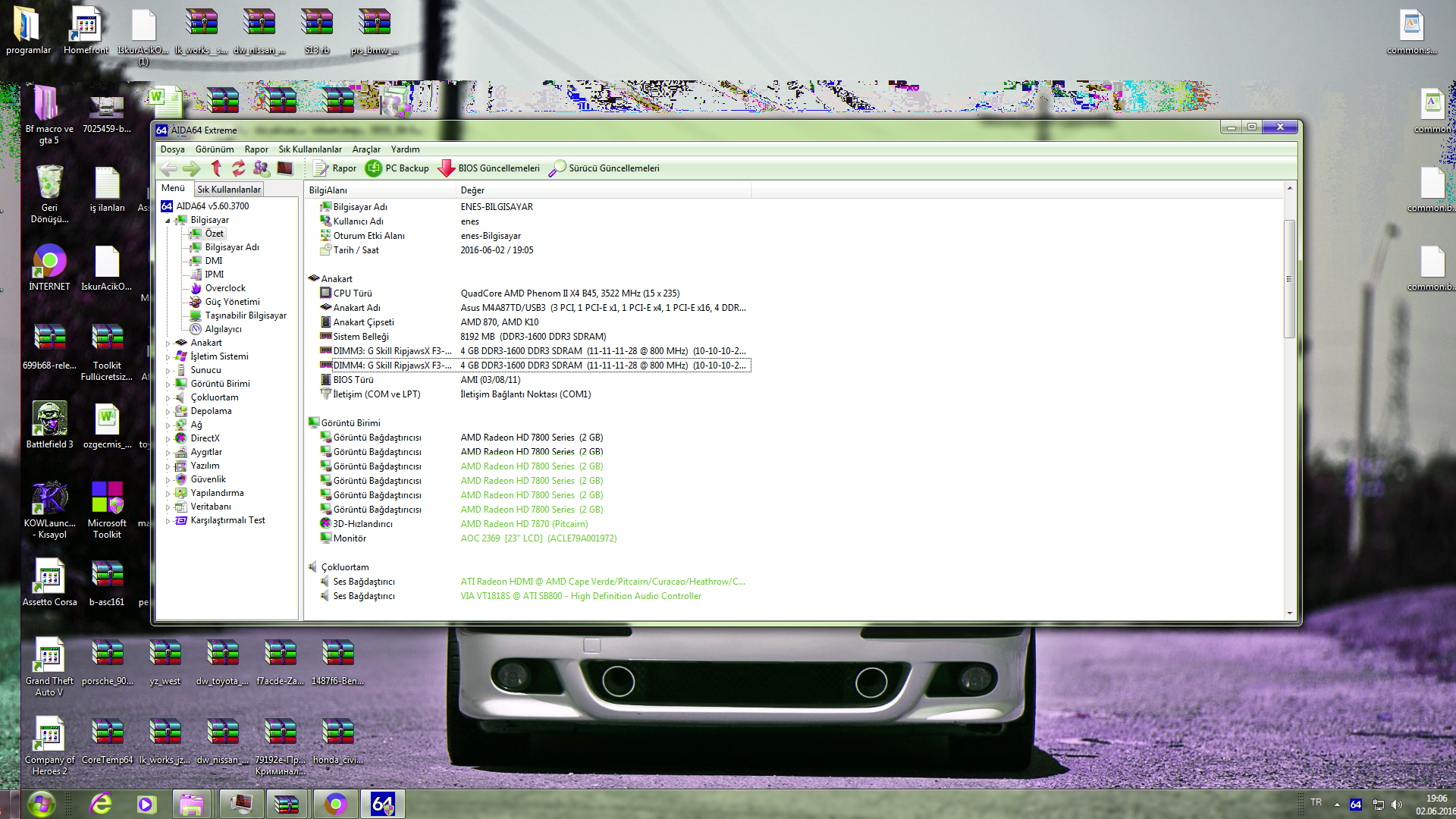Select Bilgisayar Adı tree item
Viewport: 1456px width, 819px height.
pos(231,247)
